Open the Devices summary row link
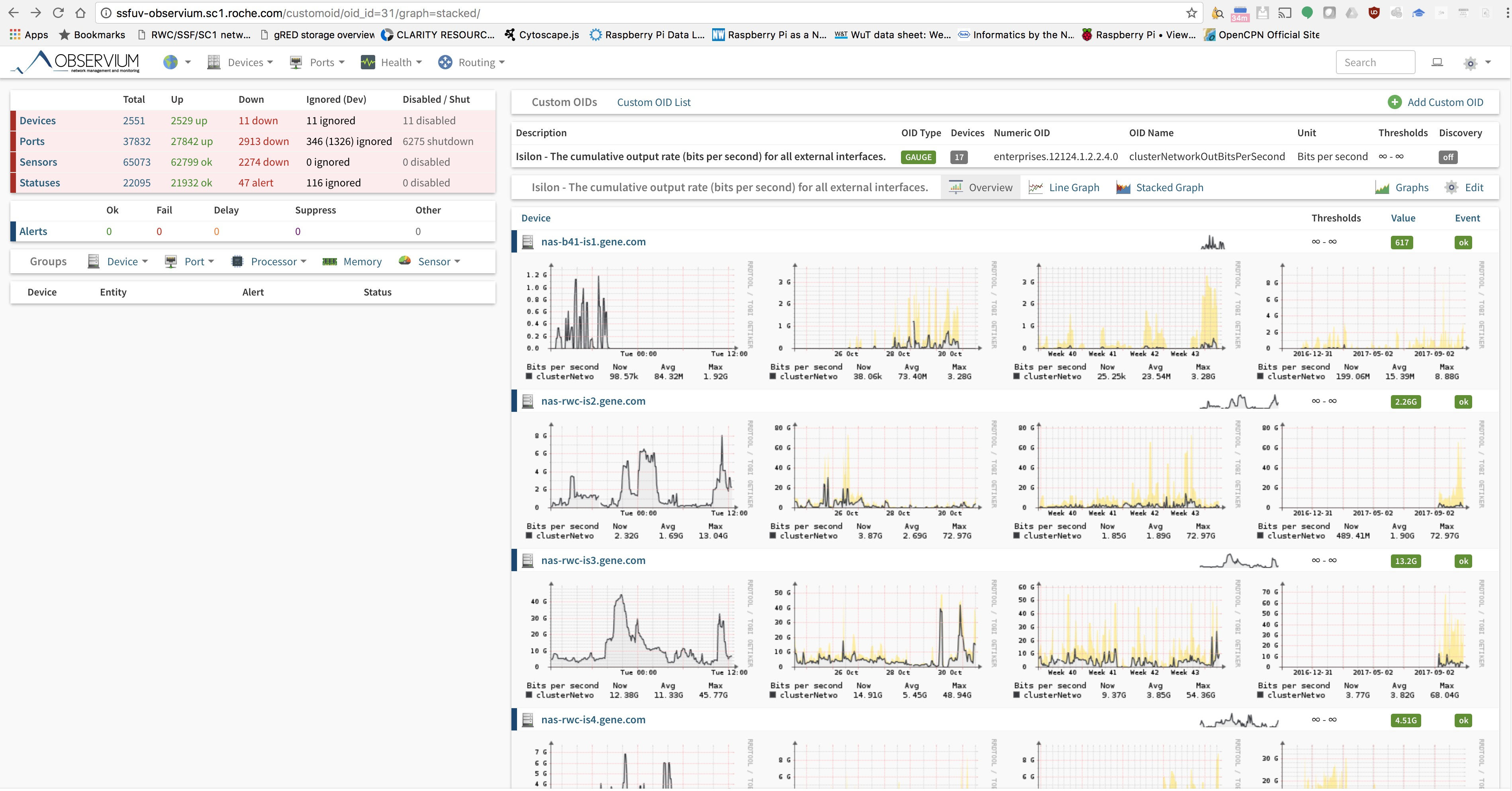 pos(37,120)
